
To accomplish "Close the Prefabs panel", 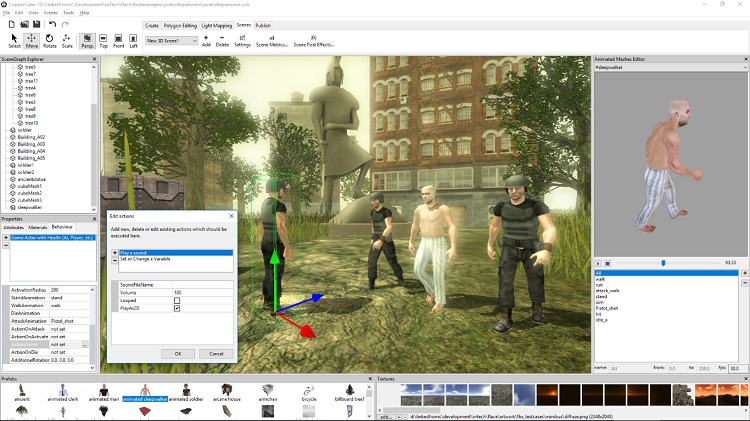I will tap(370, 378).
